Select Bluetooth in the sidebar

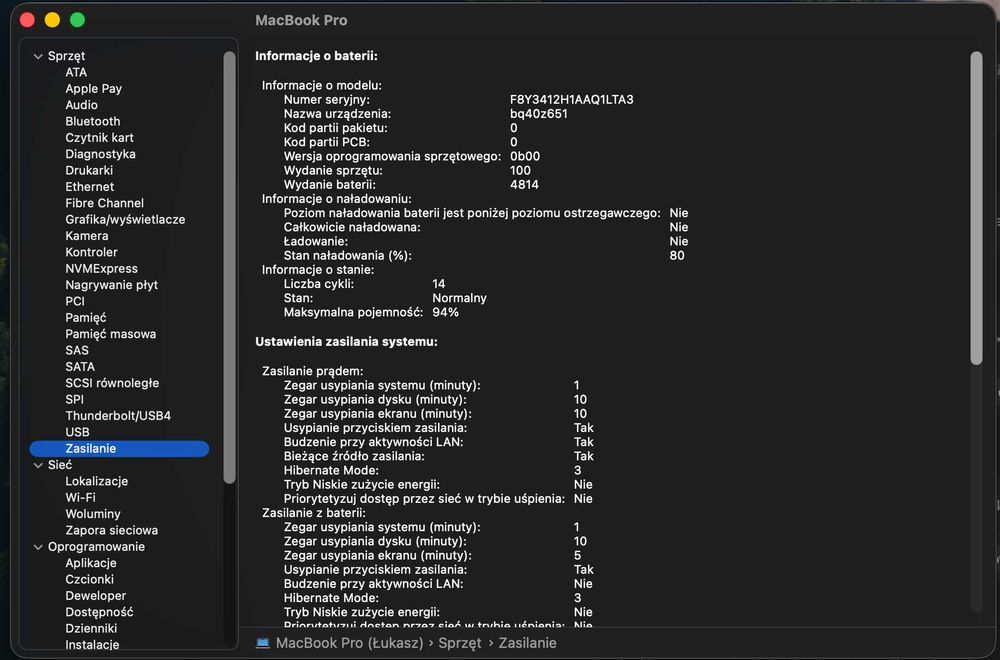pos(92,121)
